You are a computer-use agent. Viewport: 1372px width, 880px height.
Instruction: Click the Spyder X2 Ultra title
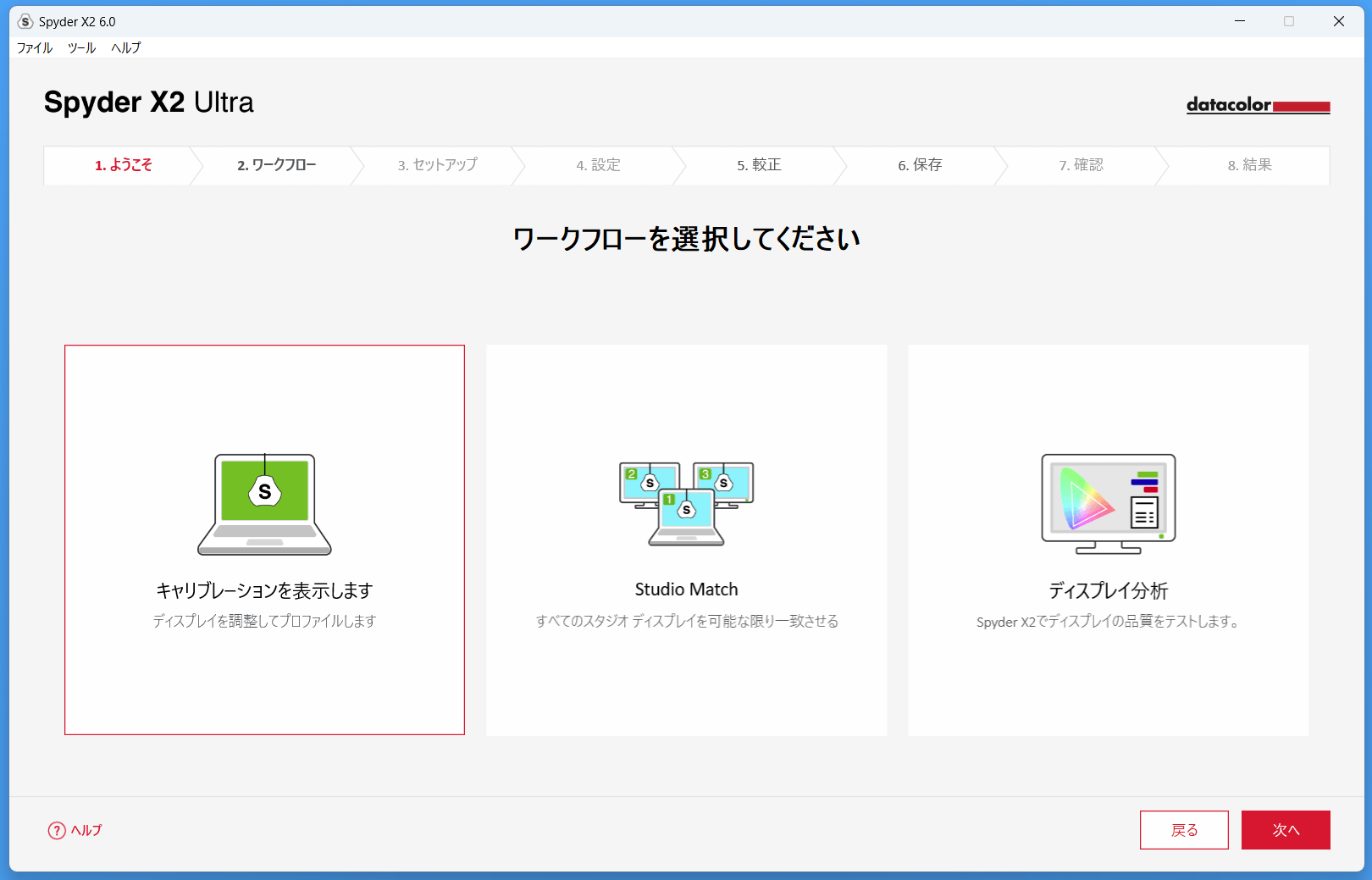(x=149, y=102)
